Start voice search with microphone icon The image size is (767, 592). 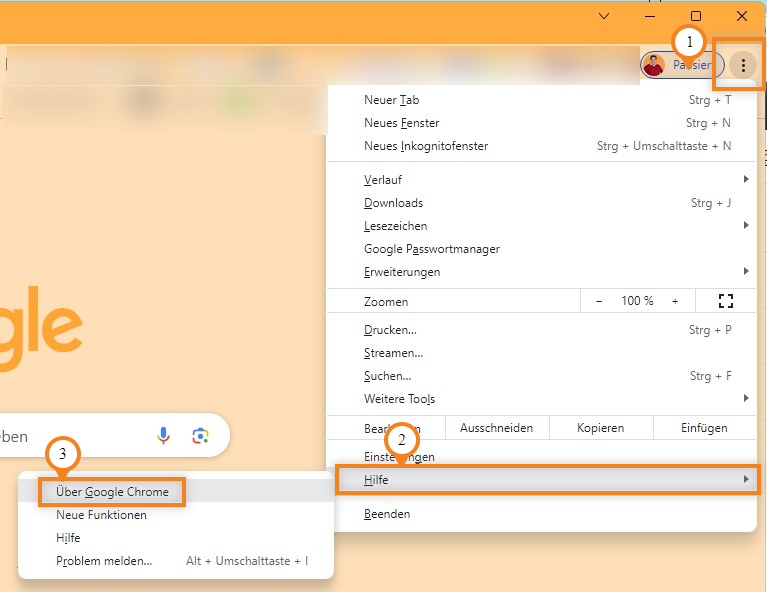click(163, 435)
